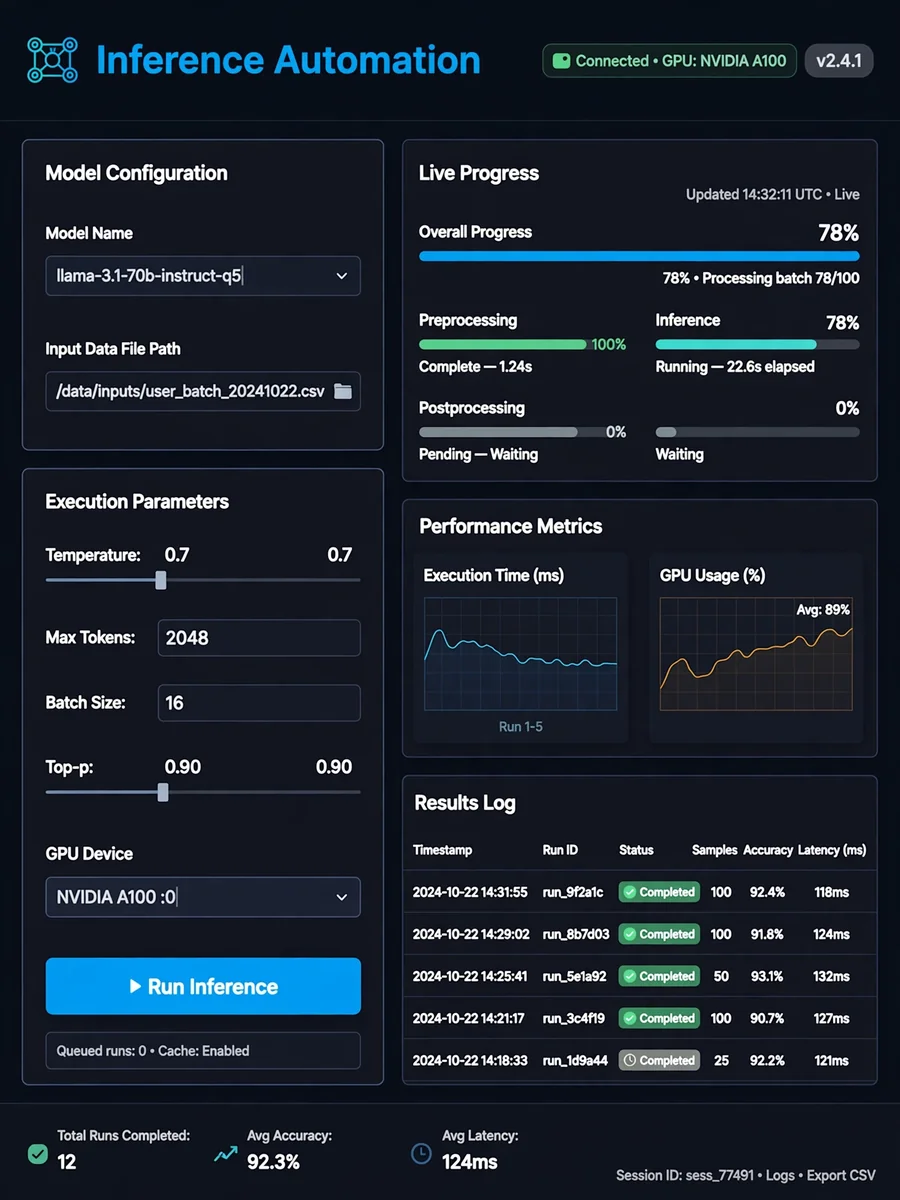The height and width of the screenshot is (1200, 900).
Task: Open the Model Name dropdown
Action: 203,276
